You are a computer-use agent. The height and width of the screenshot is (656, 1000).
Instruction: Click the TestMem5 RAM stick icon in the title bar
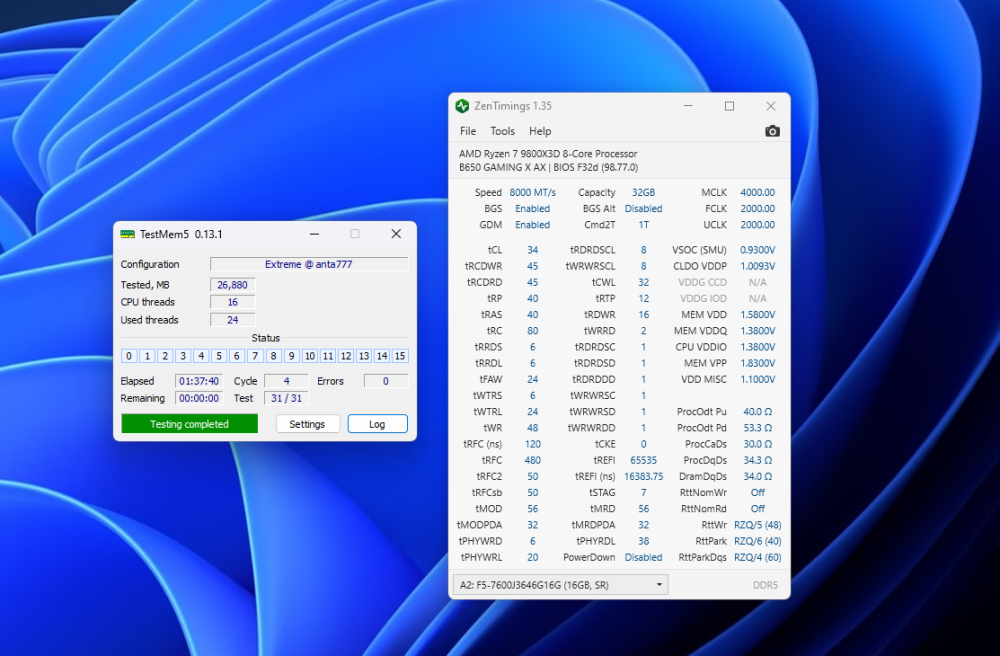[x=128, y=233]
